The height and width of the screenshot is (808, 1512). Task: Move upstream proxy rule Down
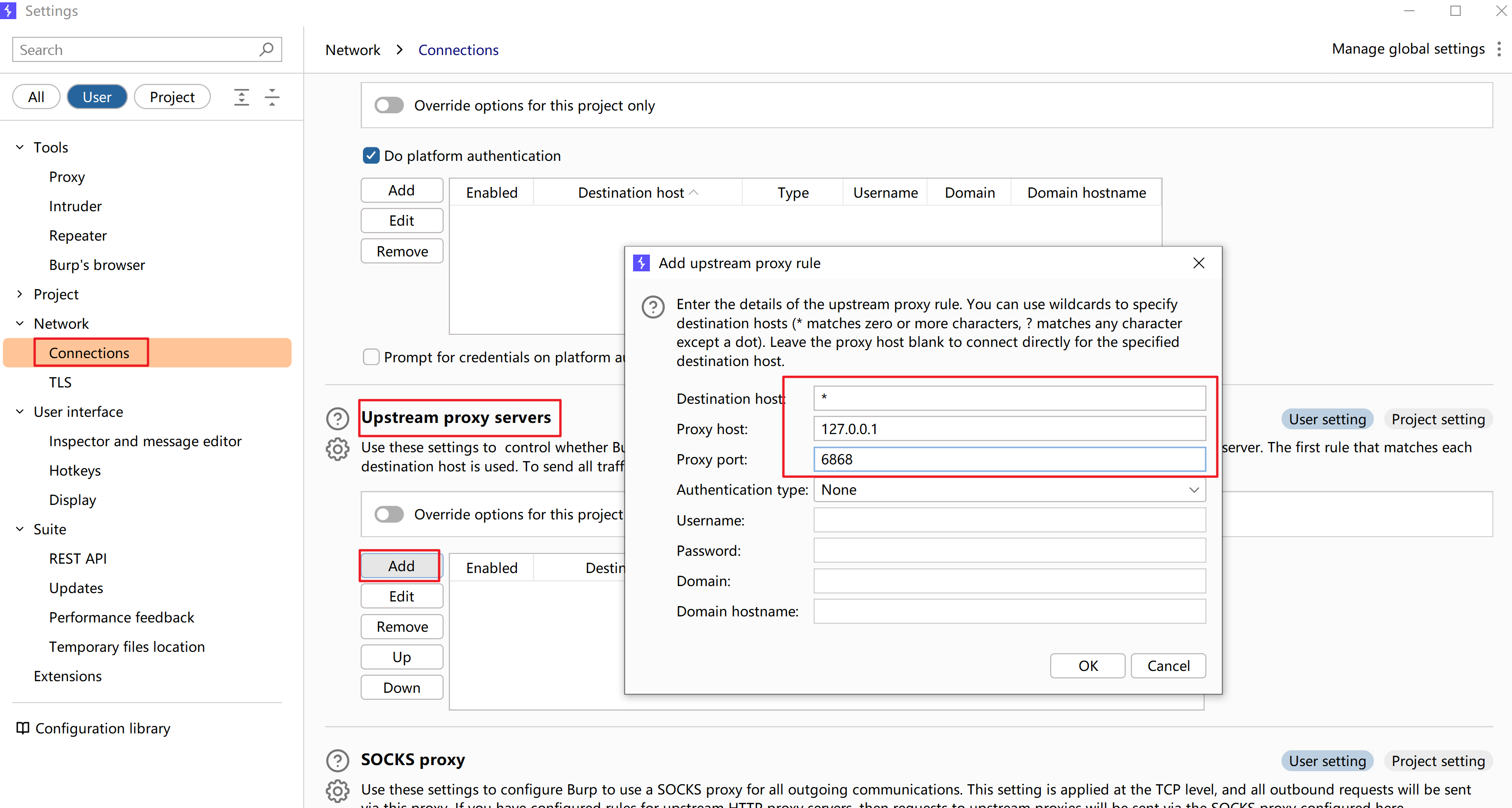[x=402, y=687]
